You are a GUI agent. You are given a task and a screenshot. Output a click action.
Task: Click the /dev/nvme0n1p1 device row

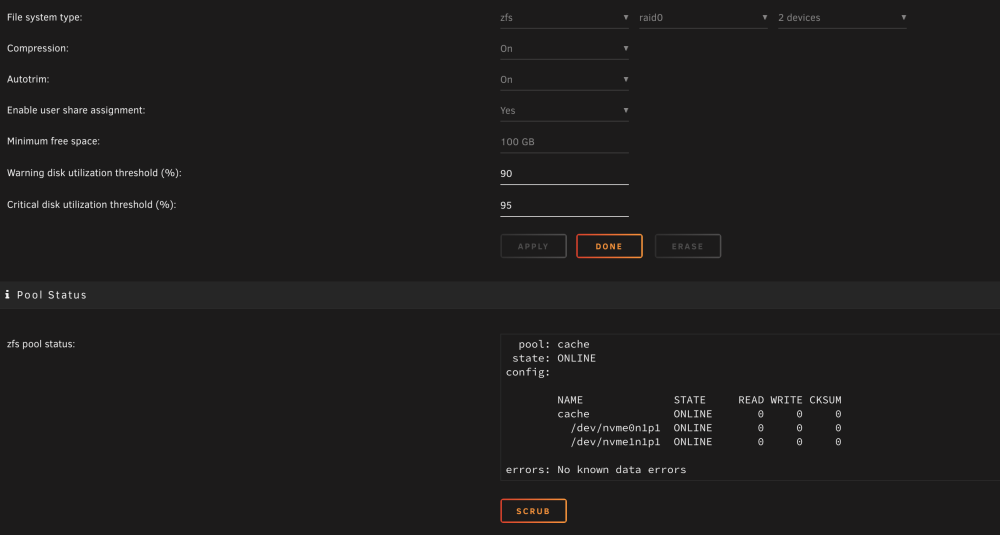(705, 428)
